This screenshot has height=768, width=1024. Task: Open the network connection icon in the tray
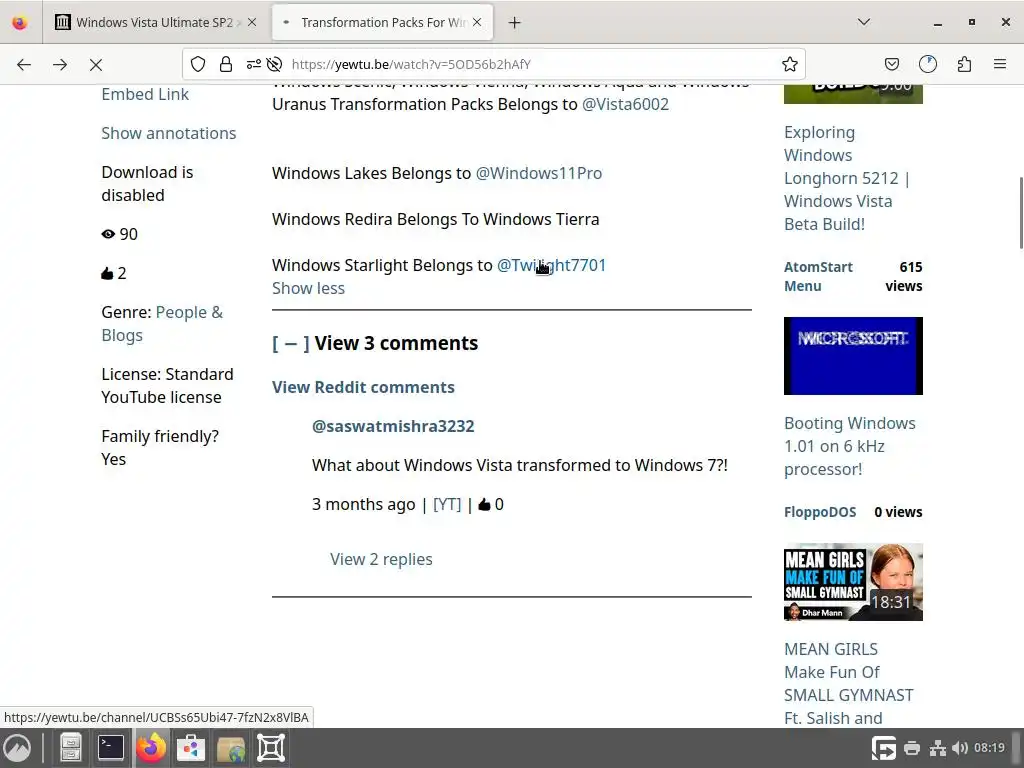pyautogui.click(x=938, y=748)
